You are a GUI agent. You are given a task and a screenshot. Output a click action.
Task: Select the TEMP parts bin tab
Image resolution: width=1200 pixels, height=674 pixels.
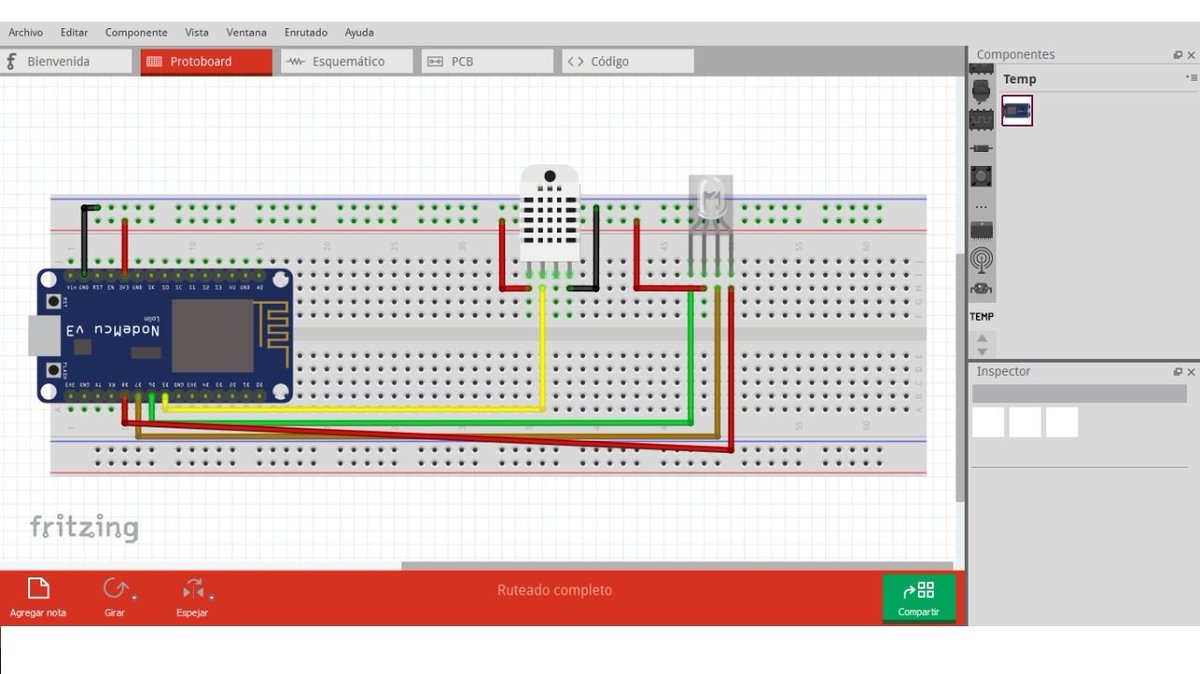982,317
